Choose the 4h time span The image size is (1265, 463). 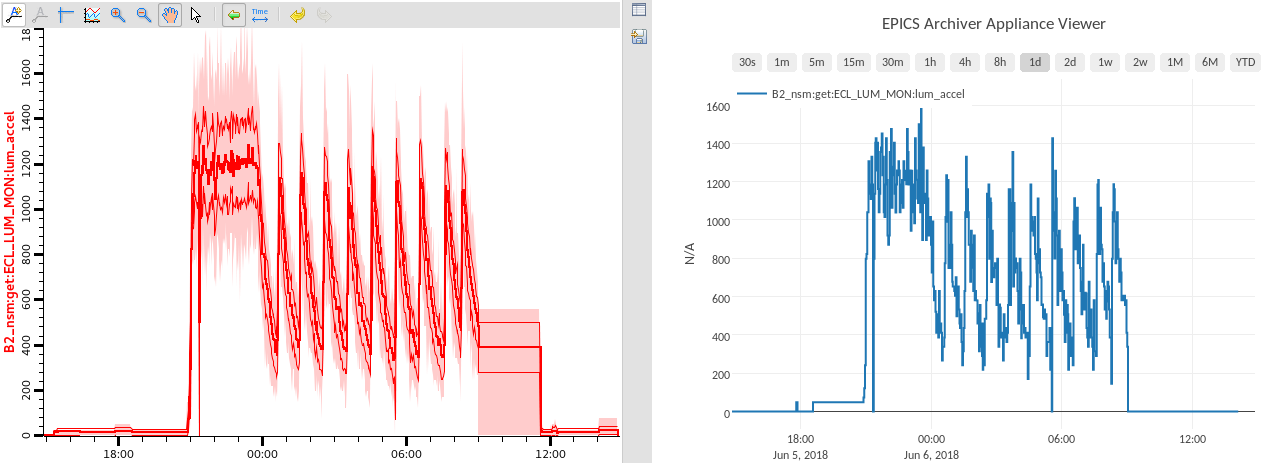coord(965,62)
